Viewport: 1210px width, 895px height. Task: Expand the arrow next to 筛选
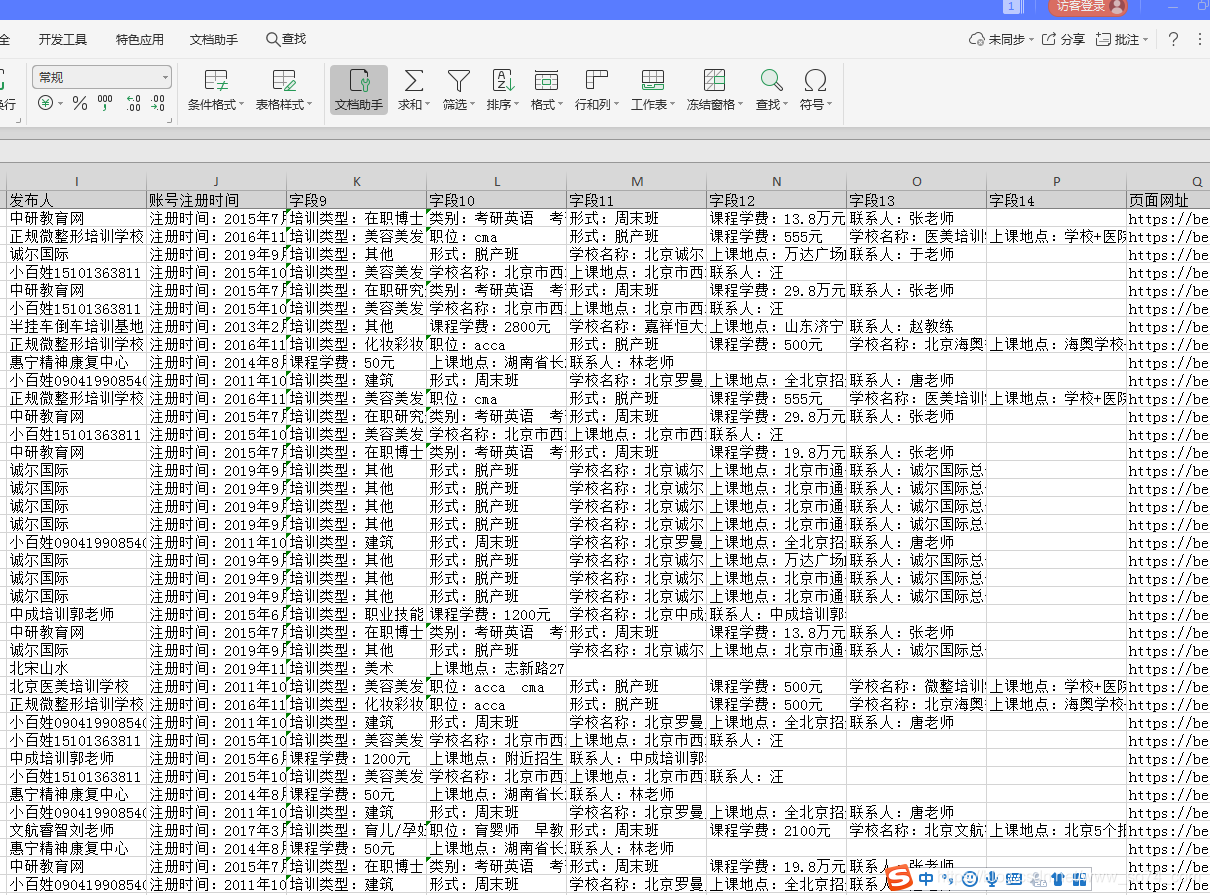click(472, 105)
